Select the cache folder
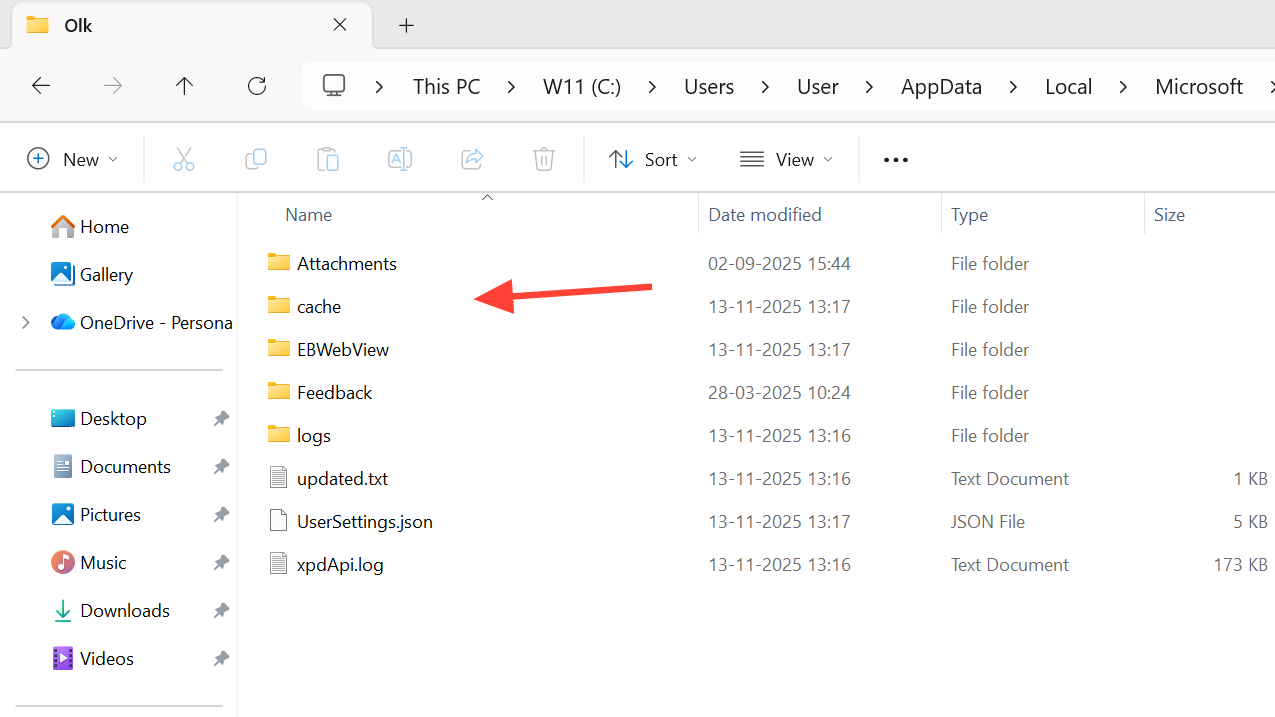The image size is (1275, 717). pos(319,307)
